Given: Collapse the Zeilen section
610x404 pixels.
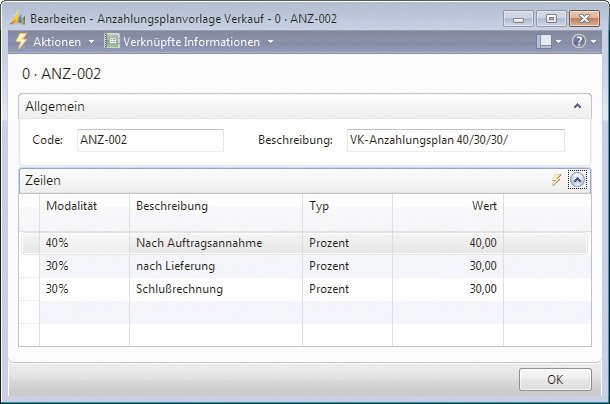Looking at the screenshot, I should click(577, 180).
